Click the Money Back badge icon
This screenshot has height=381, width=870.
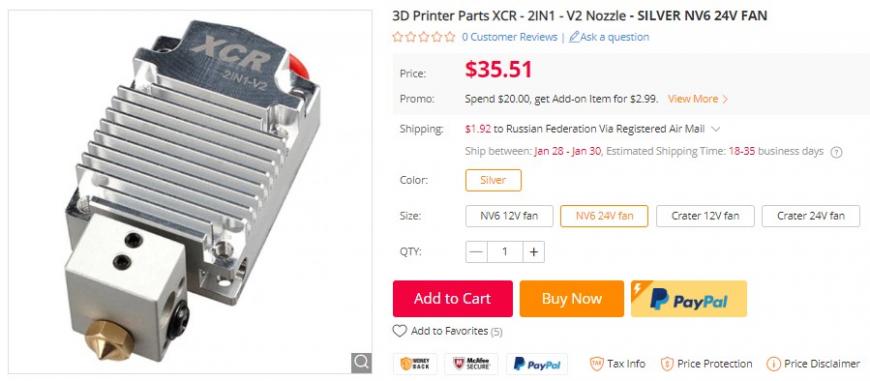pyautogui.click(x=415, y=364)
